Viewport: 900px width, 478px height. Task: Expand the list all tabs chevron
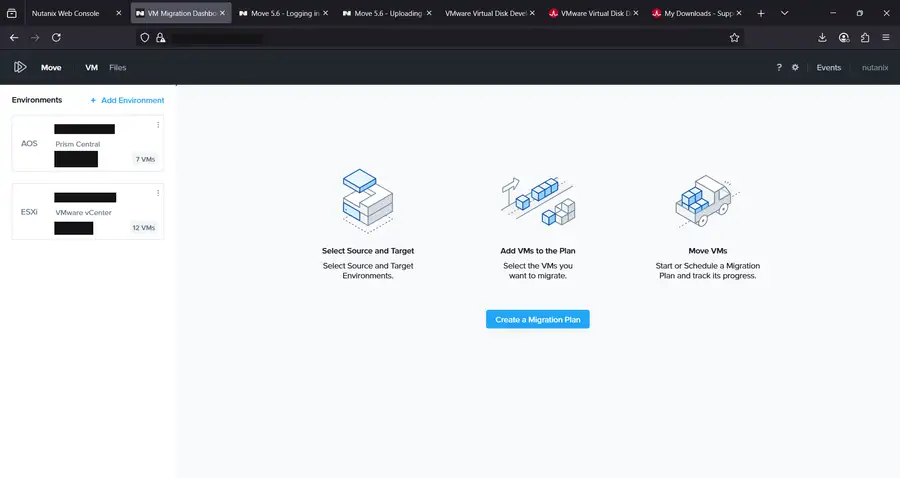pos(784,13)
